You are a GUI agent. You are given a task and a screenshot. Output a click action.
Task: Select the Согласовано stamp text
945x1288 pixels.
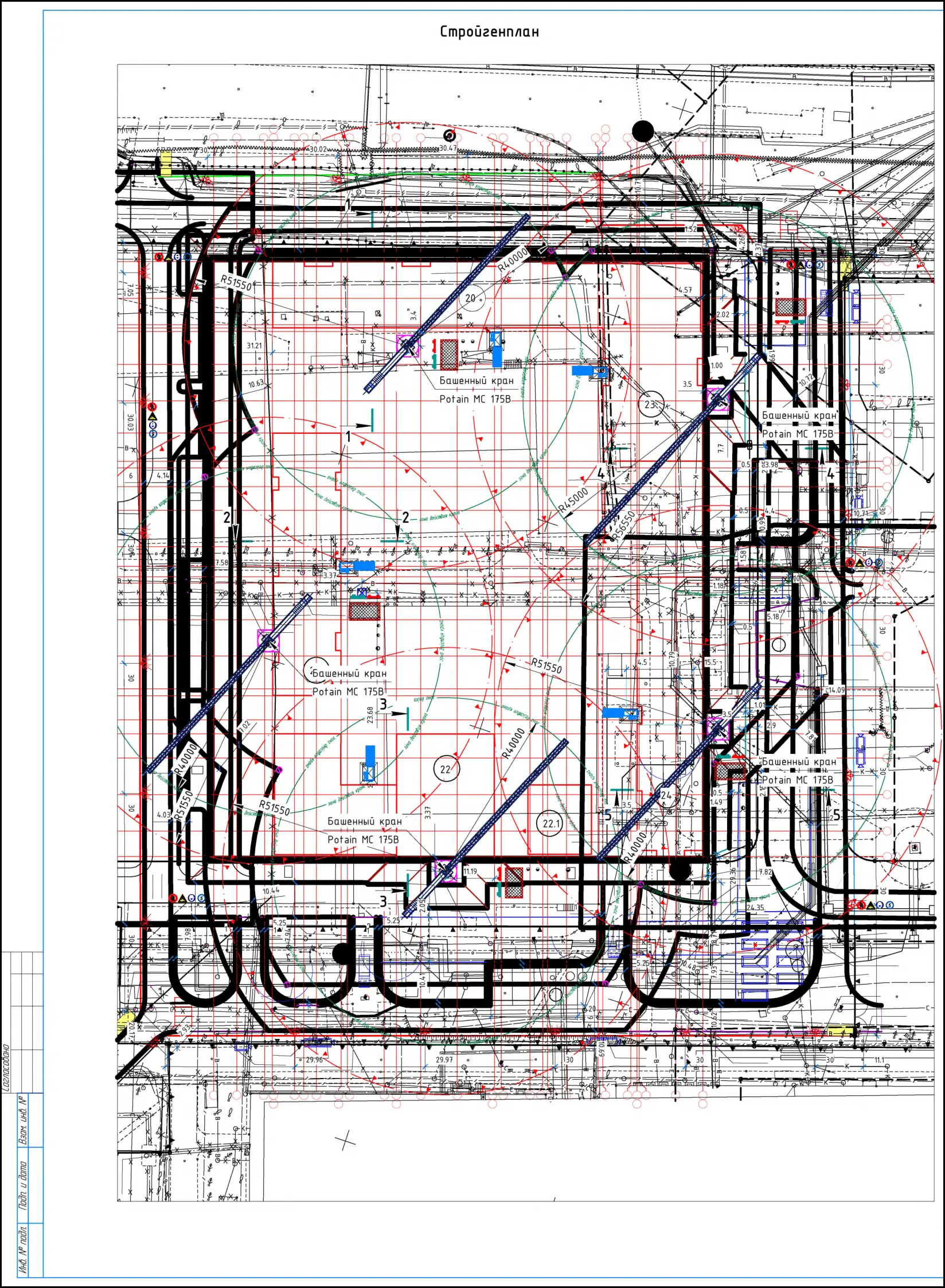(x=6, y=1067)
